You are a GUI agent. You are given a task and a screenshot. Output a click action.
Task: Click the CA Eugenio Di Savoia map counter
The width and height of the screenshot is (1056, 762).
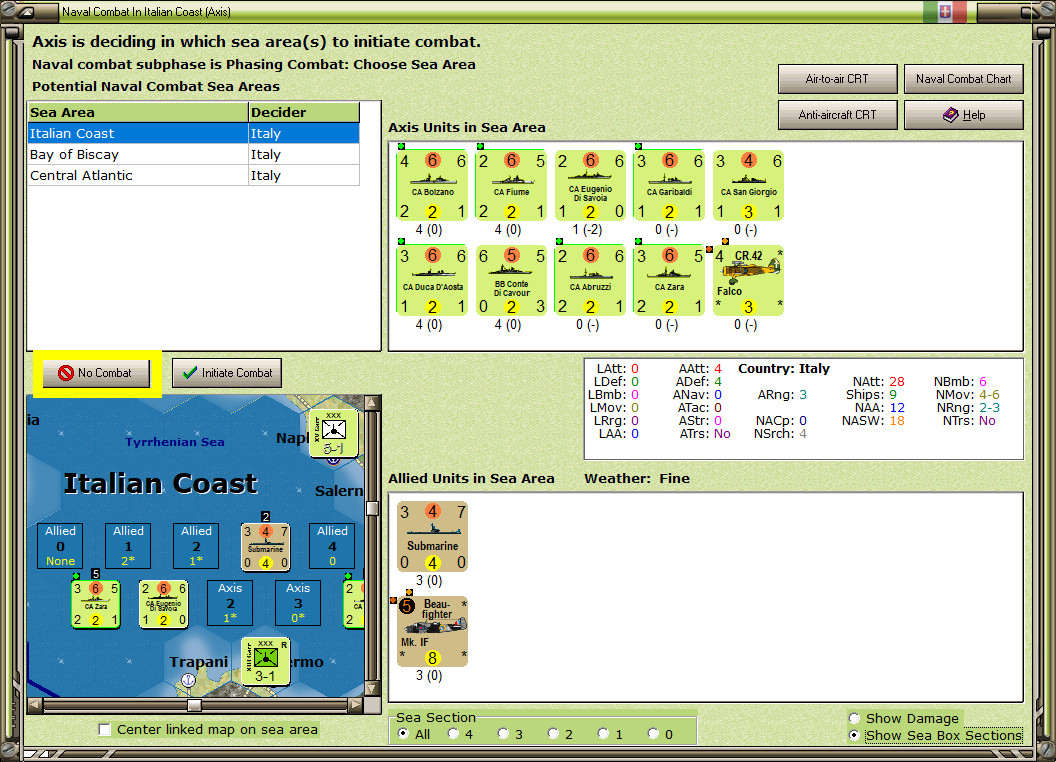(164, 604)
